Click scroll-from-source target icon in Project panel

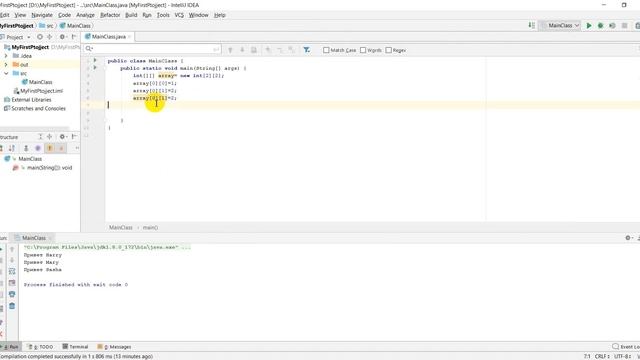(40, 37)
